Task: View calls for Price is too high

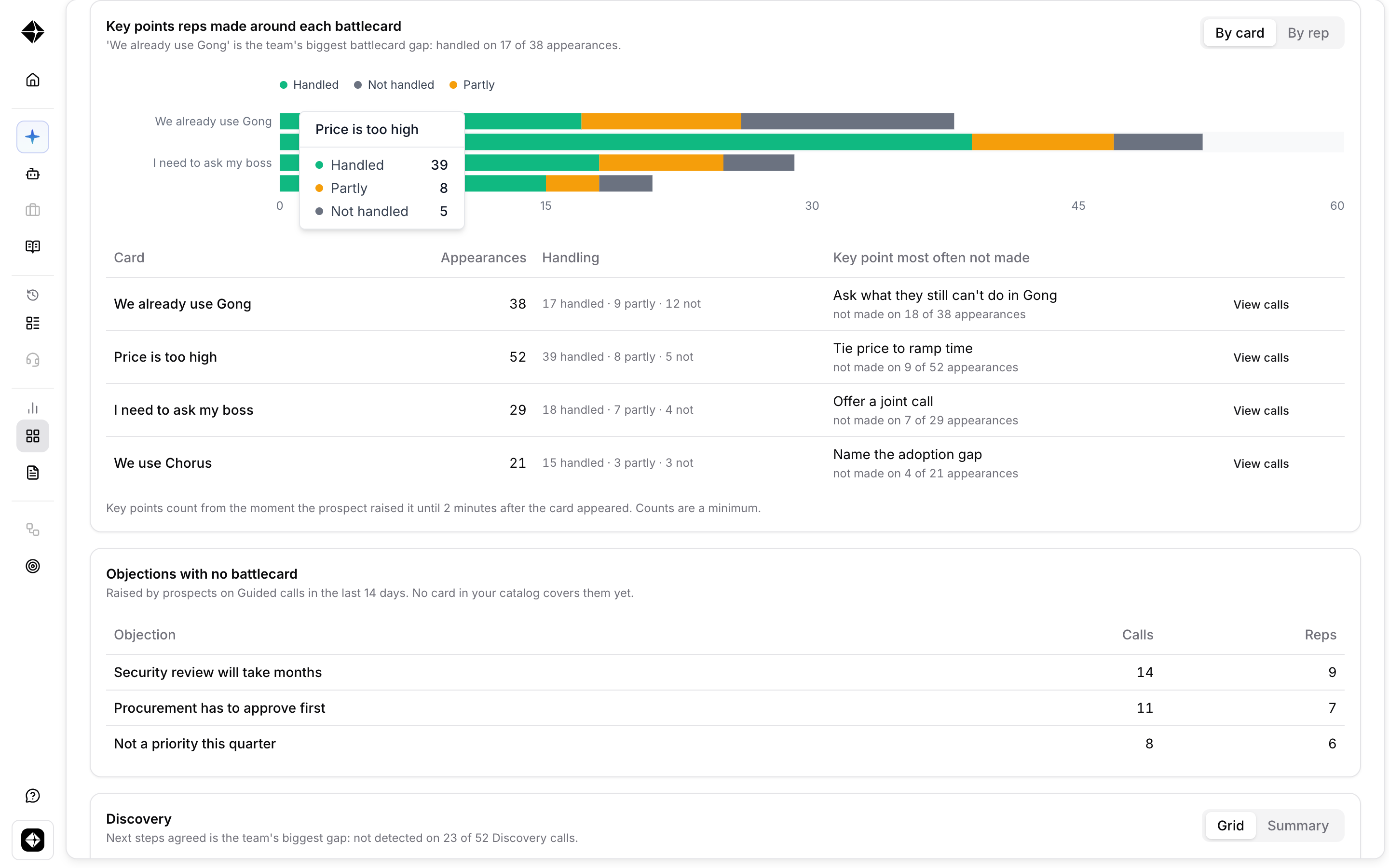Action: (x=1260, y=357)
